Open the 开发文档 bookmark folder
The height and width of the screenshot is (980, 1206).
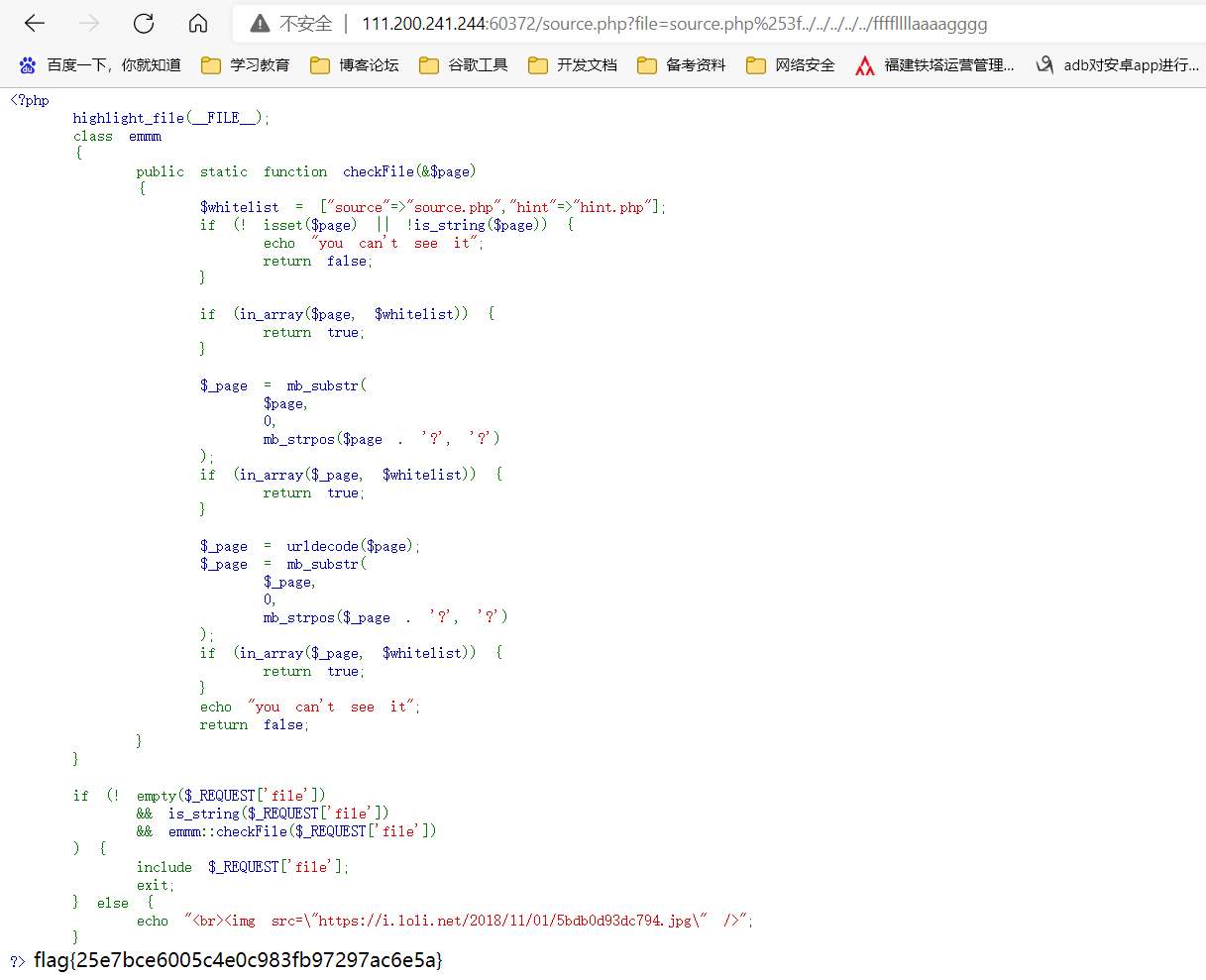click(573, 65)
